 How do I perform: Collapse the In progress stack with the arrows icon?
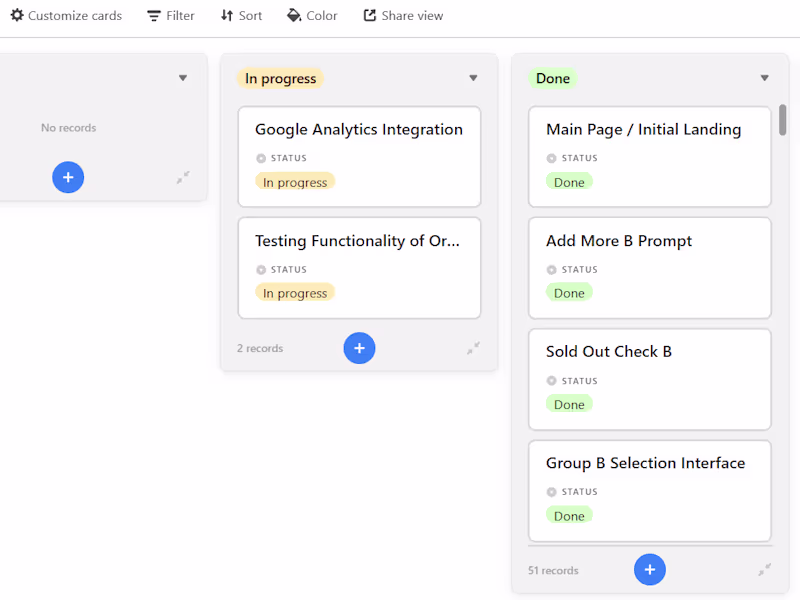pyautogui.click(x=473, y=348)
